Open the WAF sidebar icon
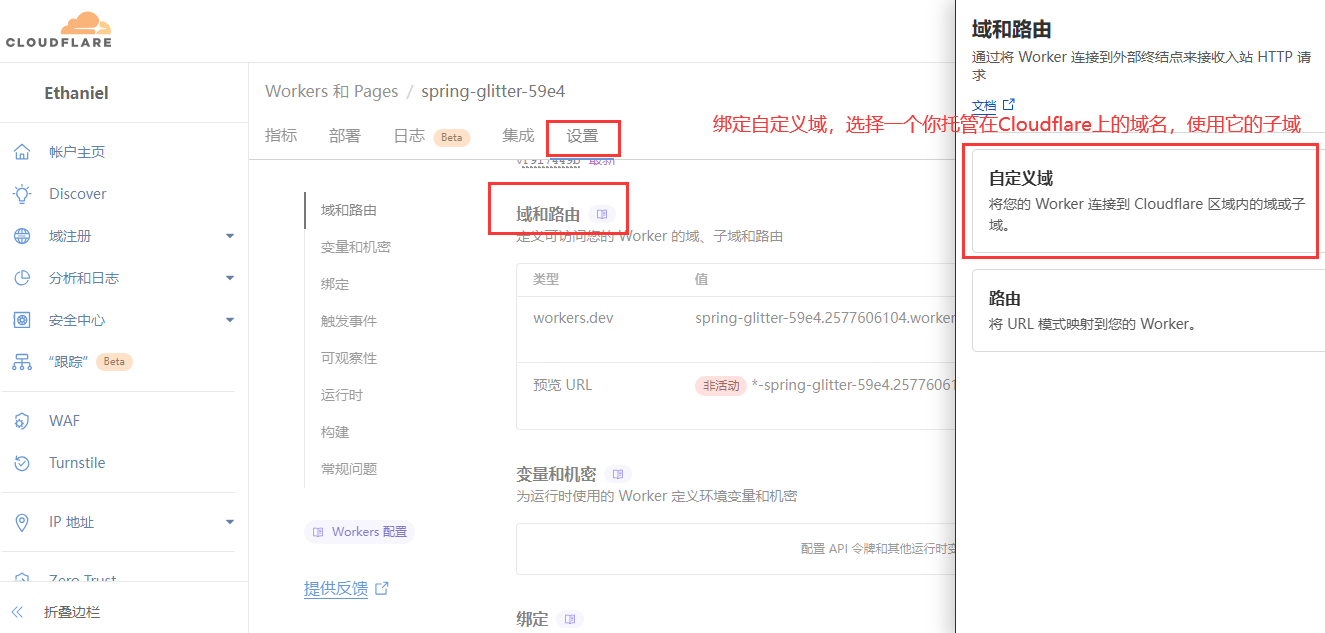 [x=22, y=421]
